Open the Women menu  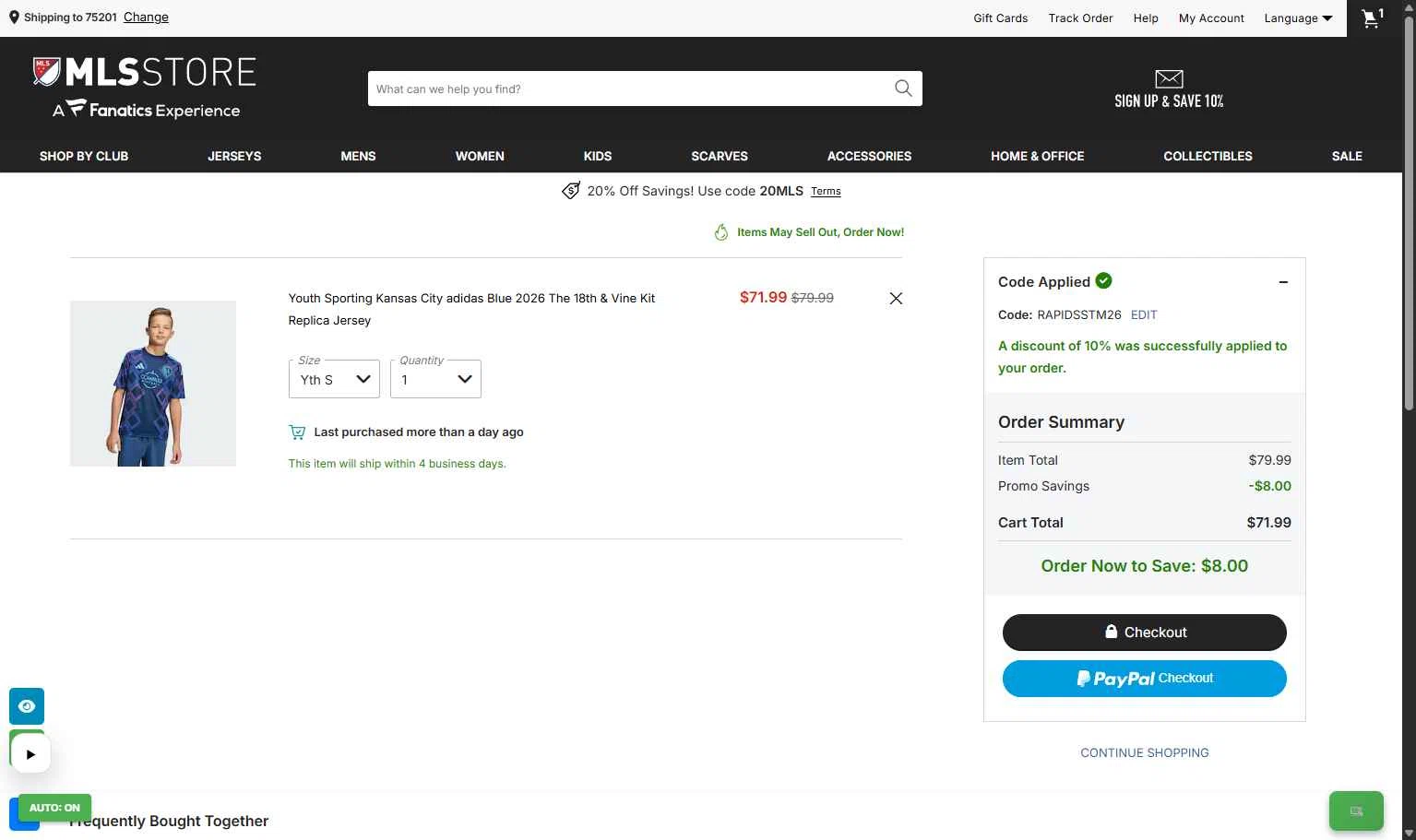click(480, 156)
